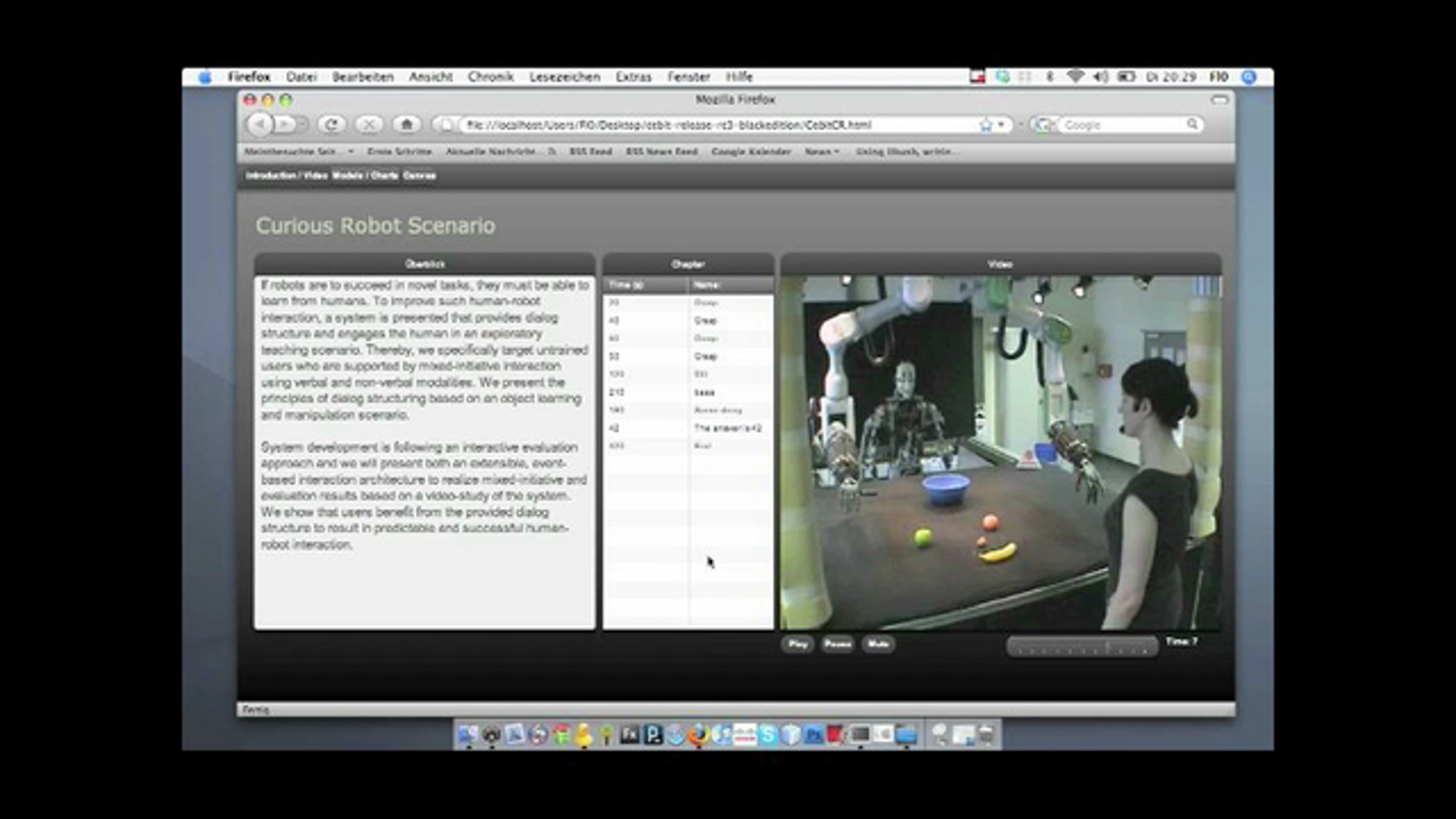Bookmark page with the star icon

point(986,125)
